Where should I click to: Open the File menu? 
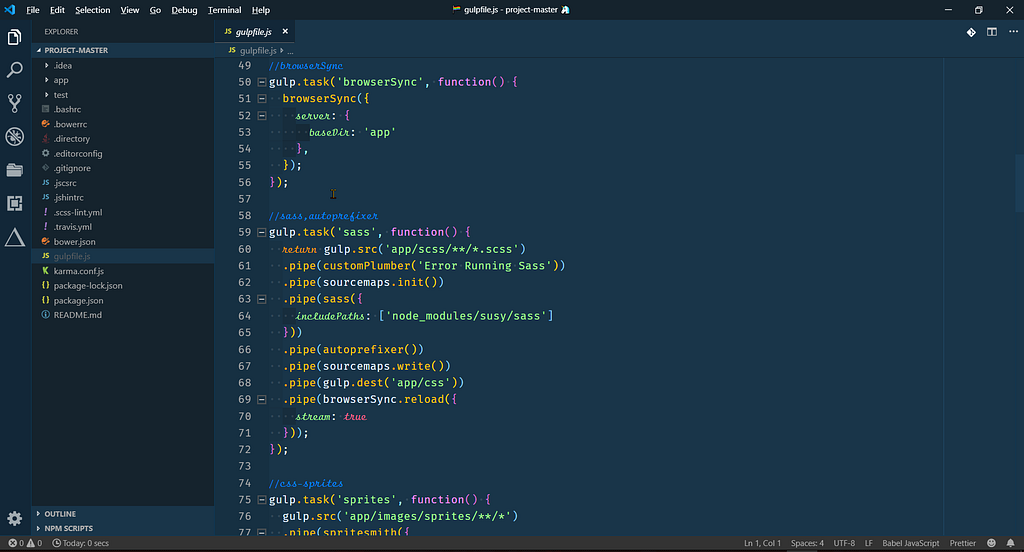pos(33,10)
